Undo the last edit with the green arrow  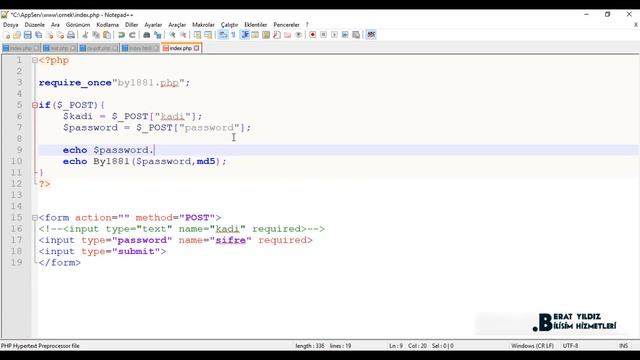[121, 35]
